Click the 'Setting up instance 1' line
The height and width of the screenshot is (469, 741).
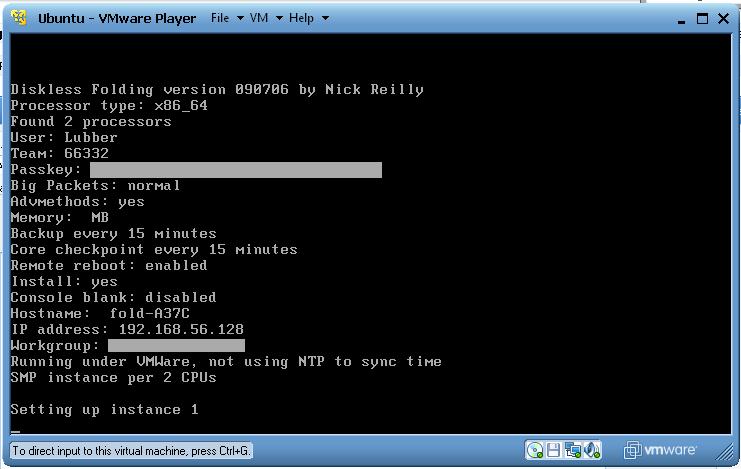[x=104, y=410]
